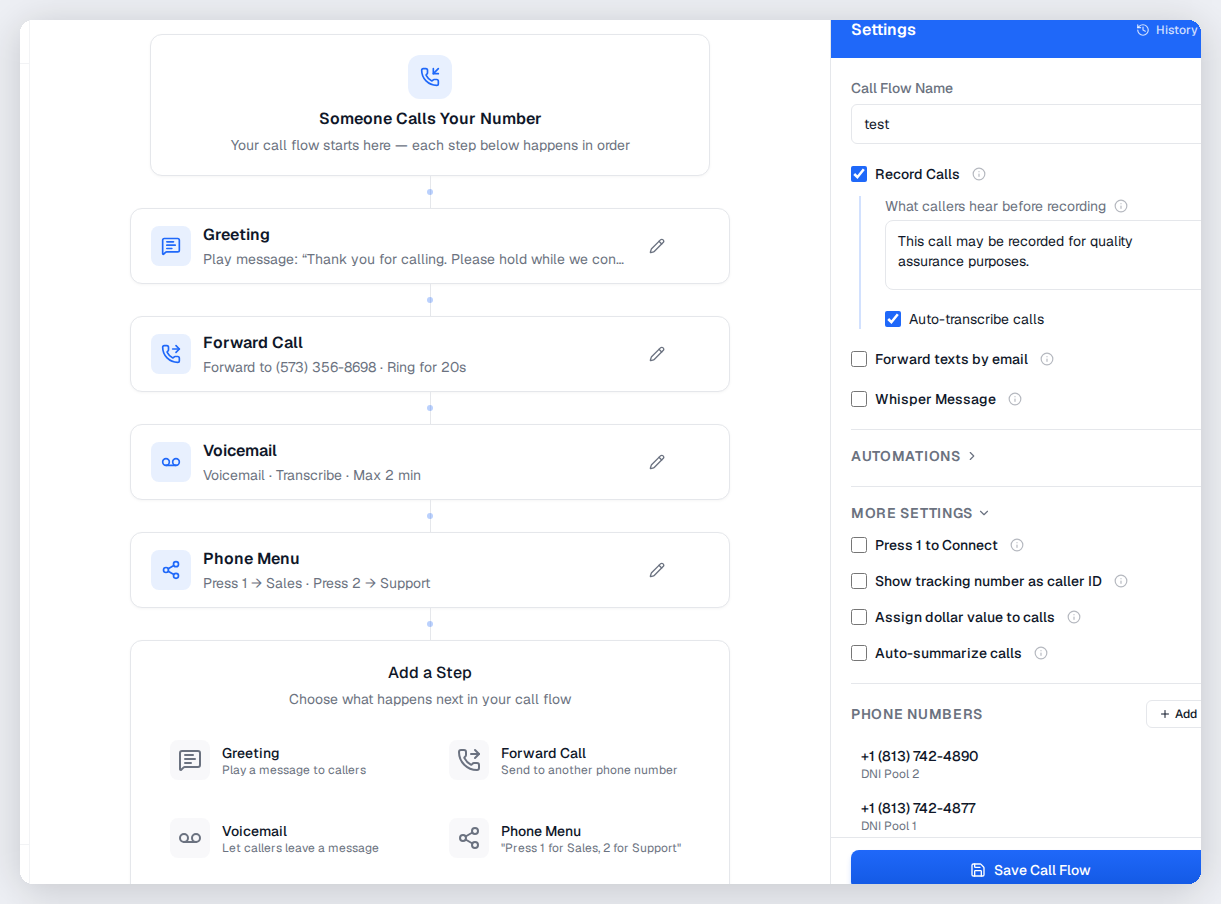Click the Call Flow Name text field
The height and width of the screenshot is (904, 1221).
point(1020,124)
